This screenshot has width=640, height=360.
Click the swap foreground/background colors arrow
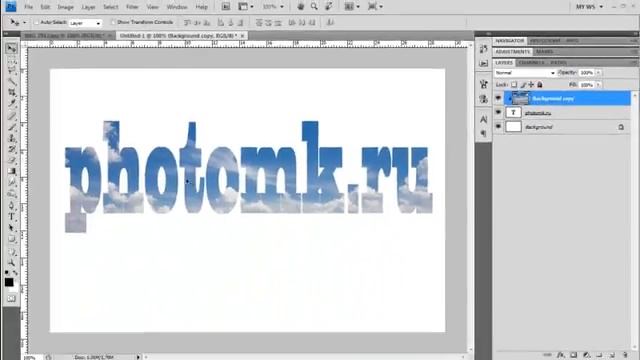tap(15, 272)
